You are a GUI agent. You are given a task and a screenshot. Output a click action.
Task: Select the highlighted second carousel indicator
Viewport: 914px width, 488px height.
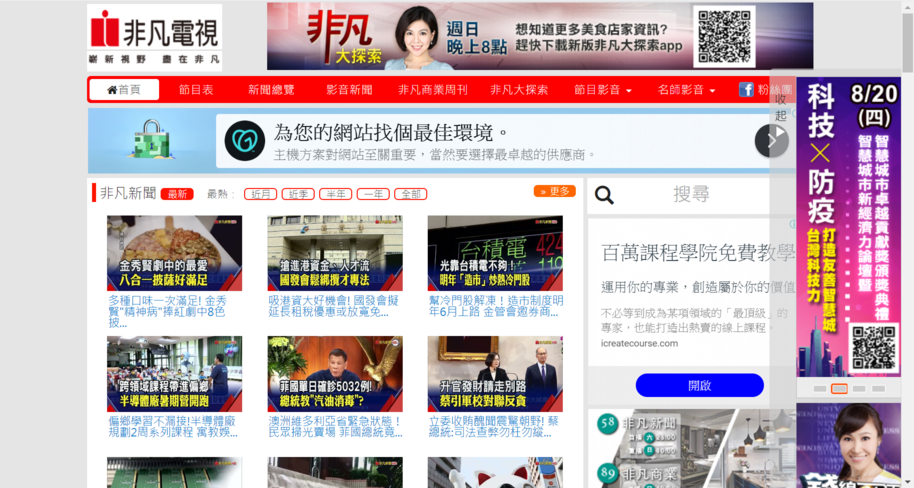(839, 389)
